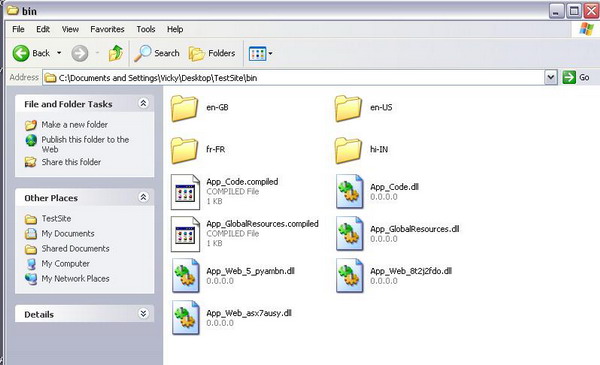Open My Documents link
The height and width of the screenshot is (365, 600).
pos(68,233)
